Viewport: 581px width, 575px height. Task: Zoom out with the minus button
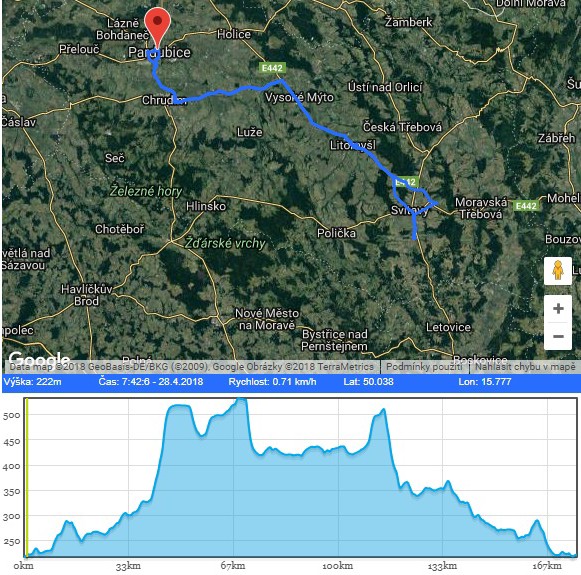[558, 336]
